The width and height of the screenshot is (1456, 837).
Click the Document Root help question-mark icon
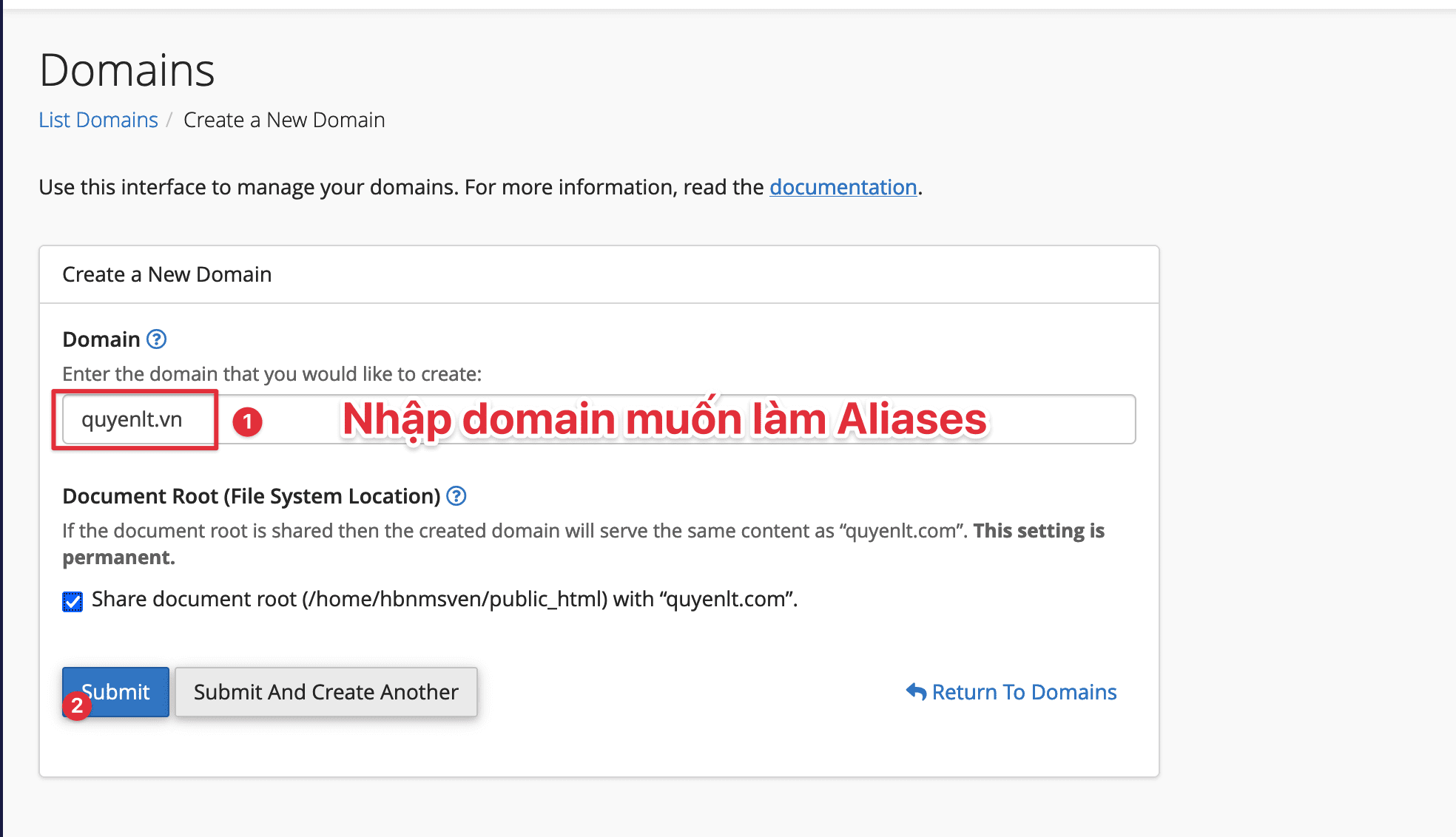pyautogui.click(x=456, y=496)
